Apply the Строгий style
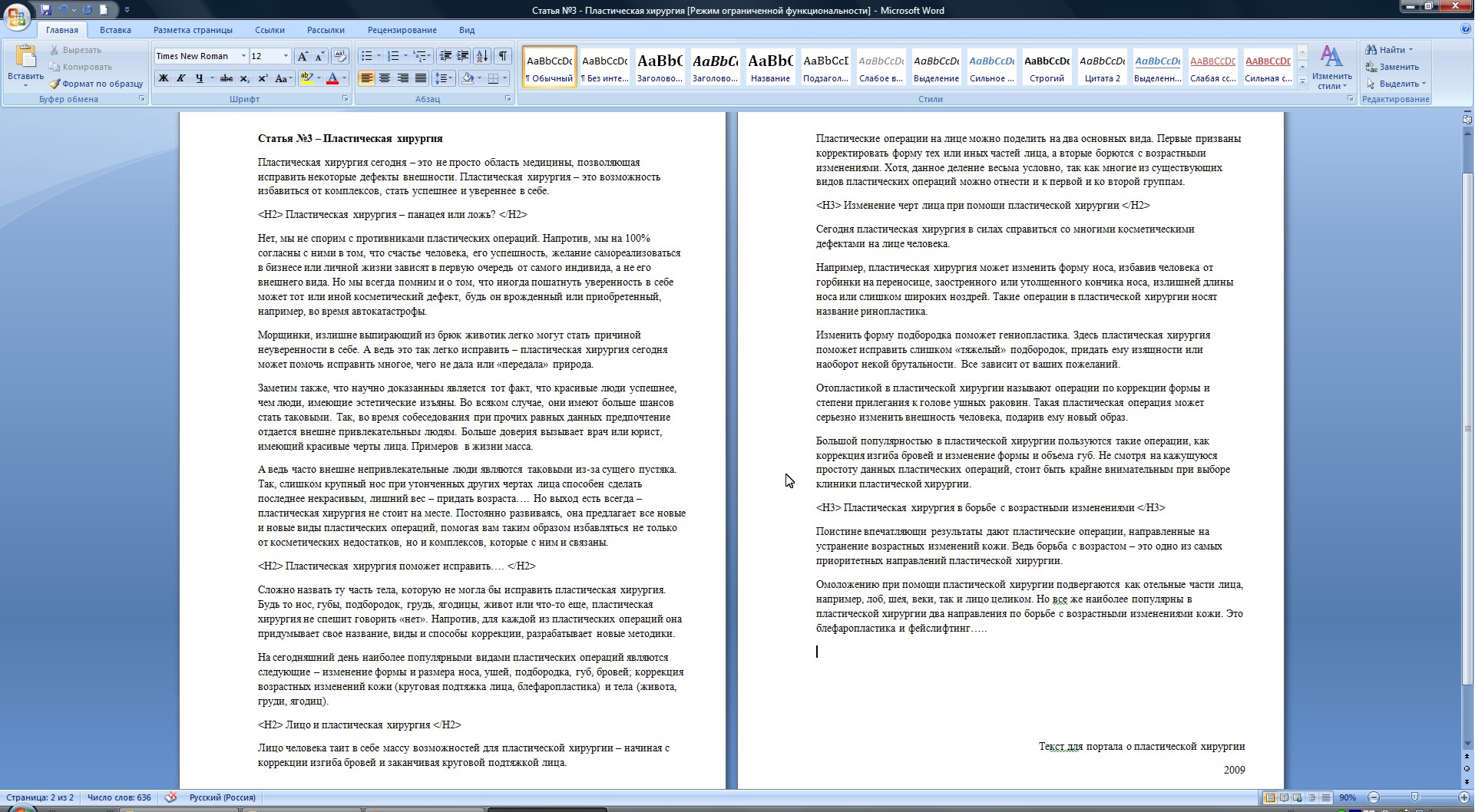 pos(1047,67)
